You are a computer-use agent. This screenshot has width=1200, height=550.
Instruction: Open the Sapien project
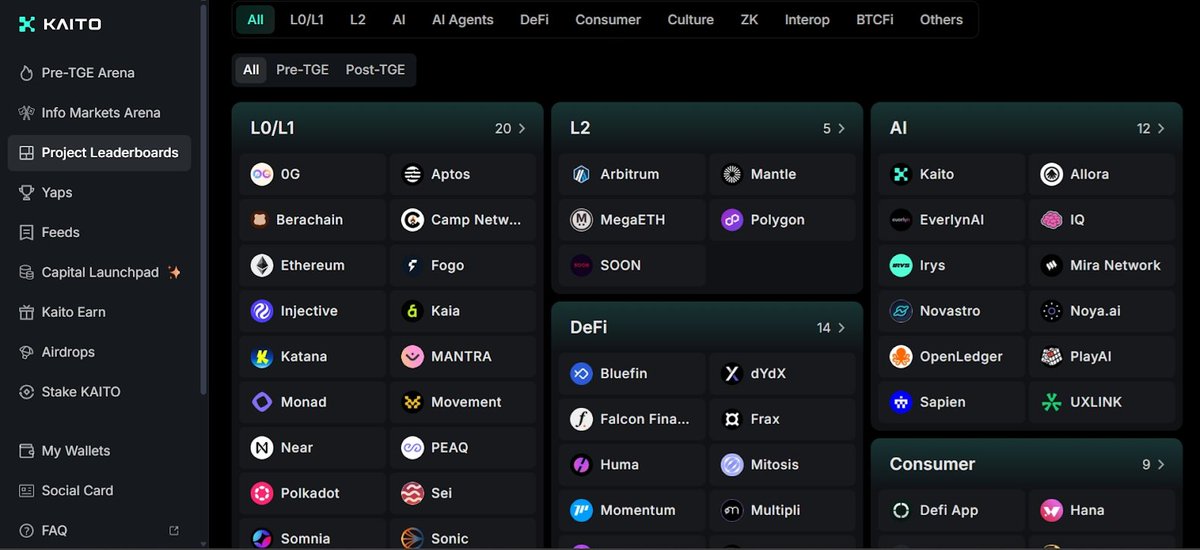[x=952, y=402]
